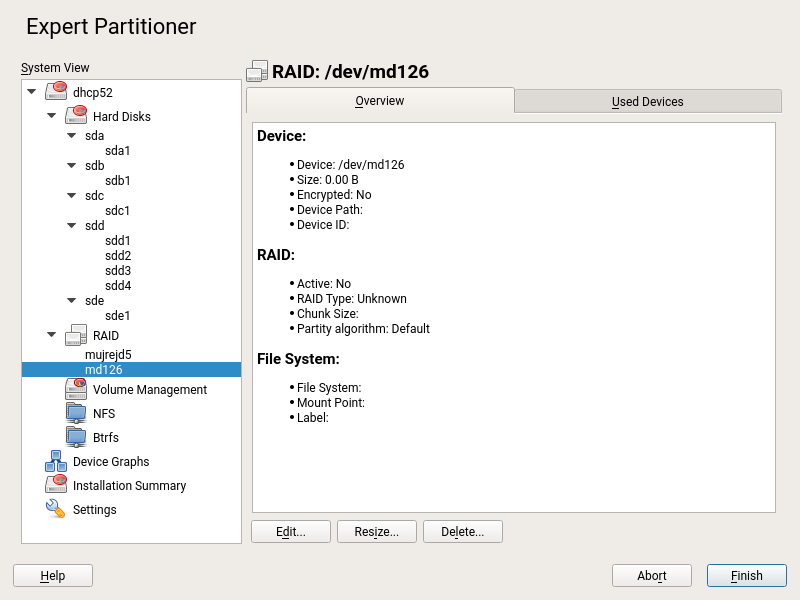Click the Settings wrench icon
The width and height of the screenshot is (800, 600).
click(x=56, y=509)
